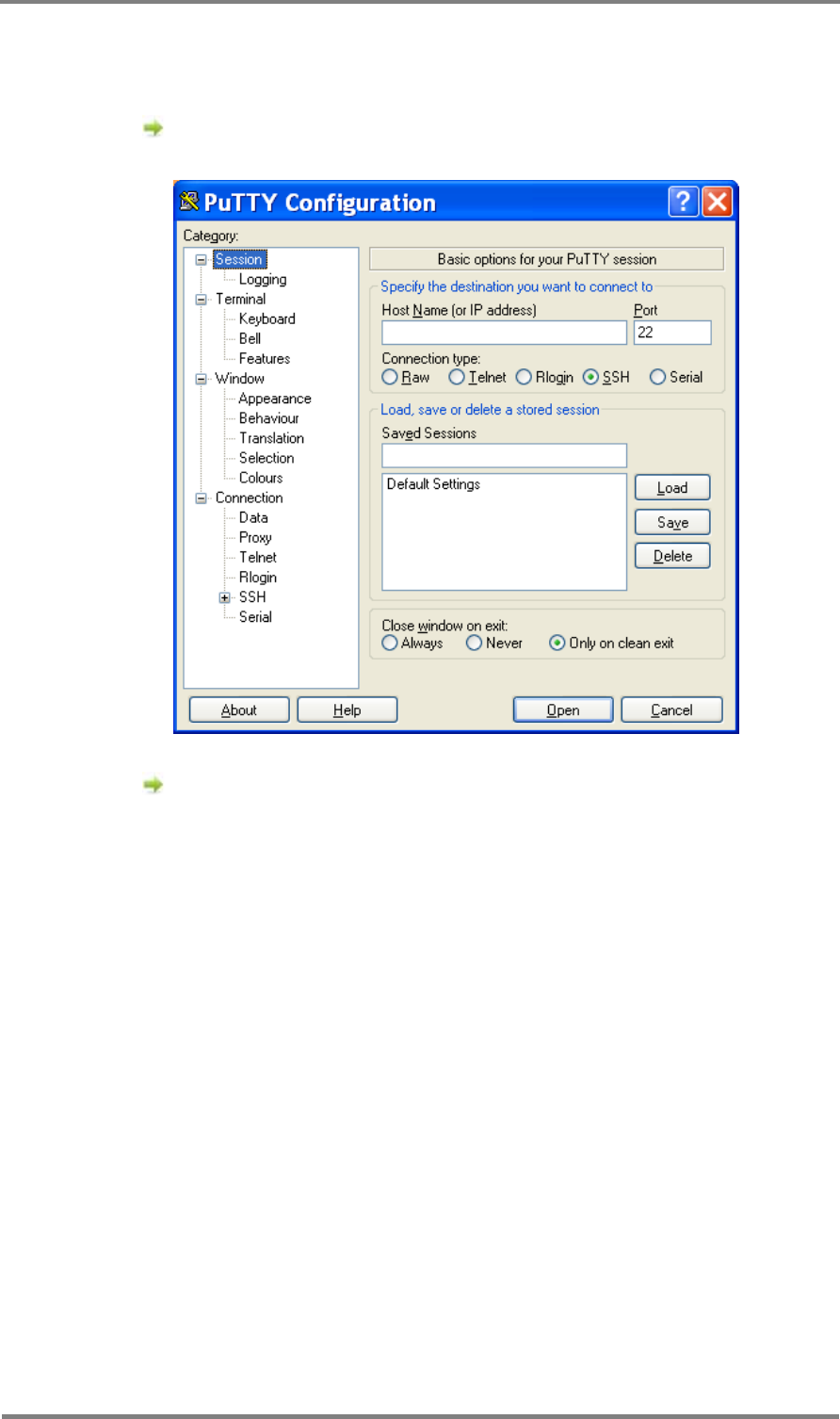Open the Bell settings category
Image resolution: width=840 pixels, height=1419 pixels.
click(250, 338)
